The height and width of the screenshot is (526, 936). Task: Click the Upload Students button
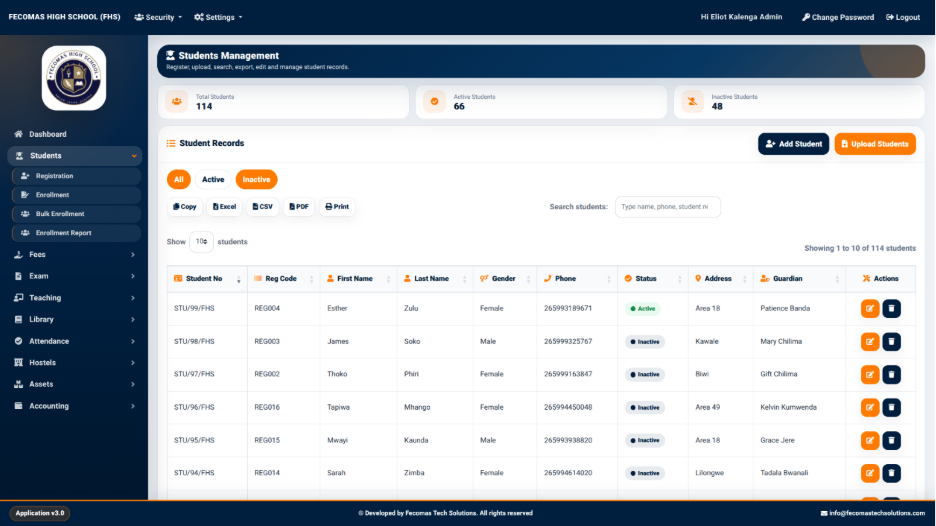click(875, 144)
